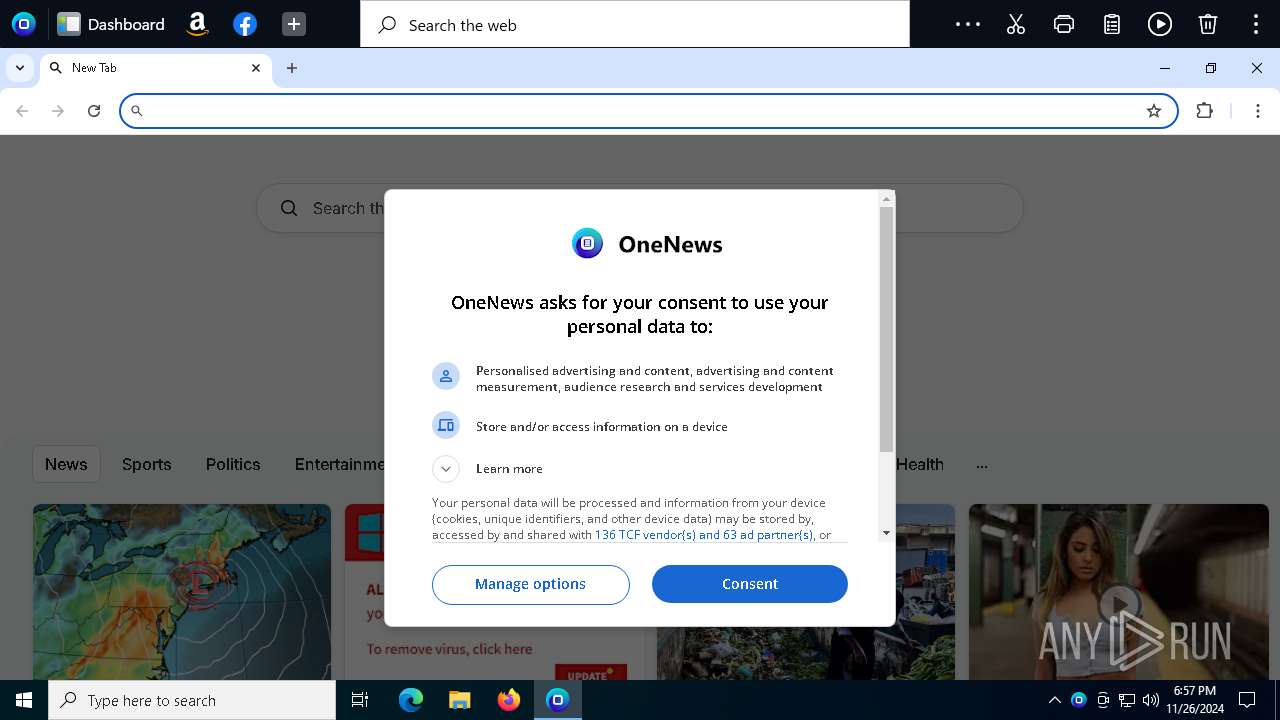This screenshot has width=1280, height=720.
Task: Reload the current page
Action: tap(94, 111)
